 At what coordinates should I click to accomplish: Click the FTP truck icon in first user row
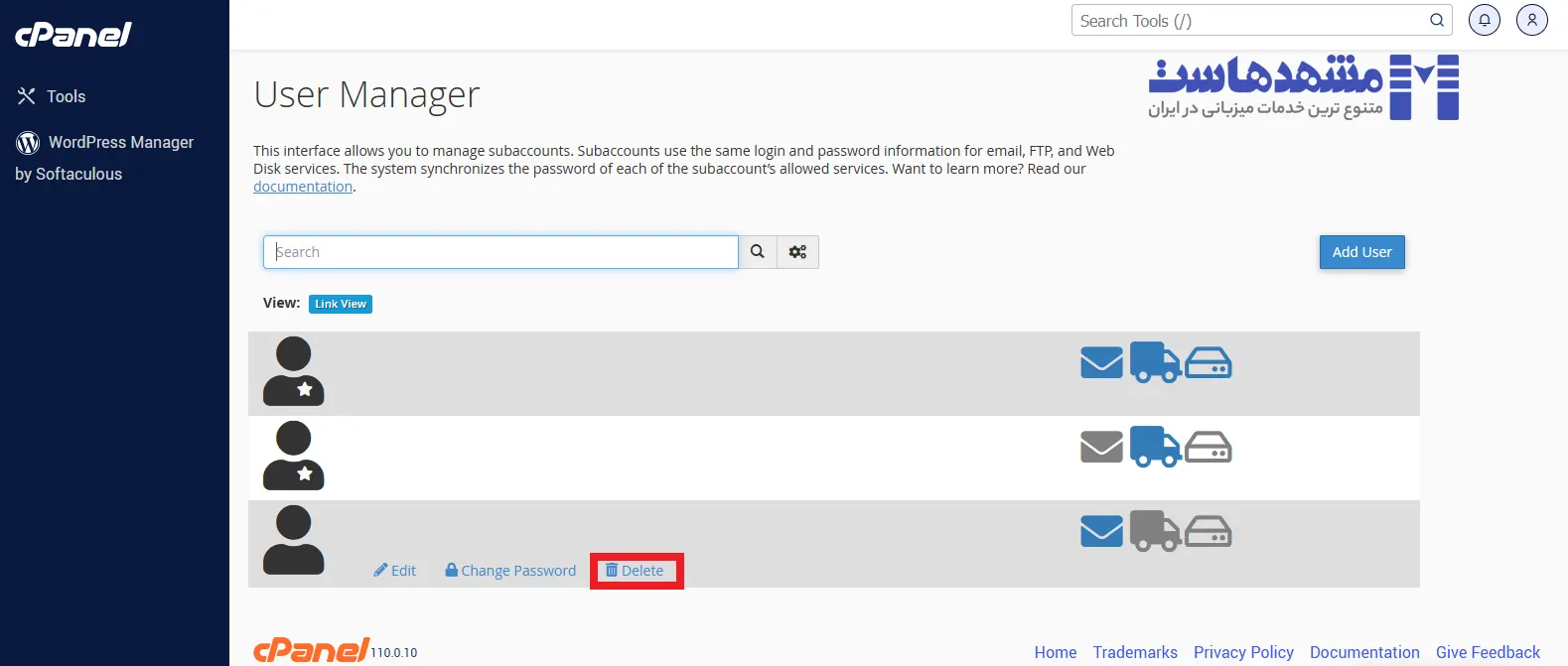[x=1155, y=363]
